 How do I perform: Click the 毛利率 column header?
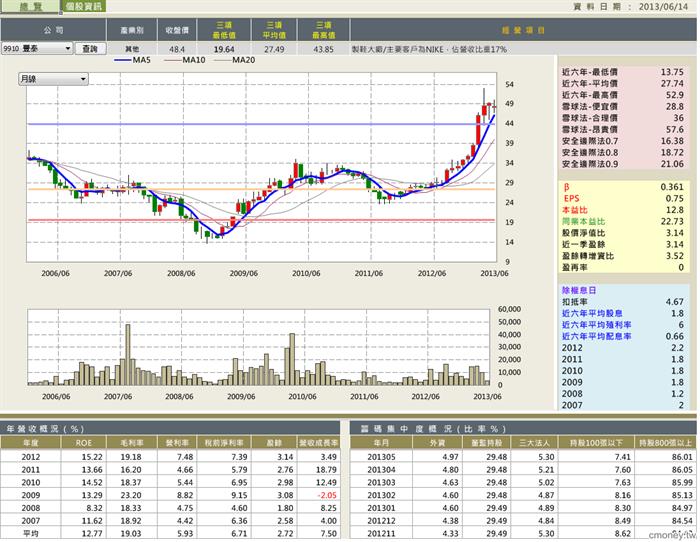point(132,442)
